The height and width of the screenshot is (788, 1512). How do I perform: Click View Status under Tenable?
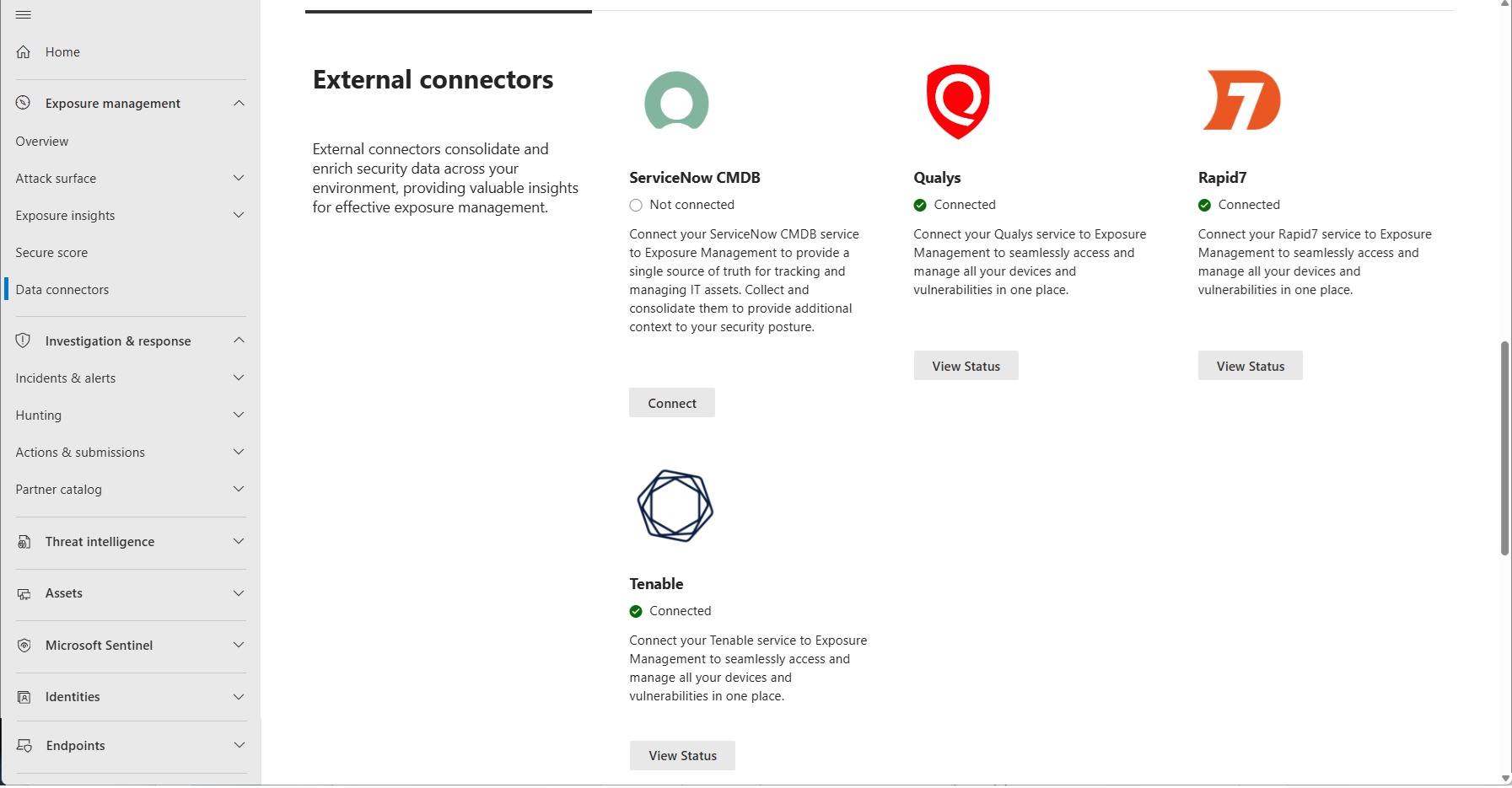[682, 755]
